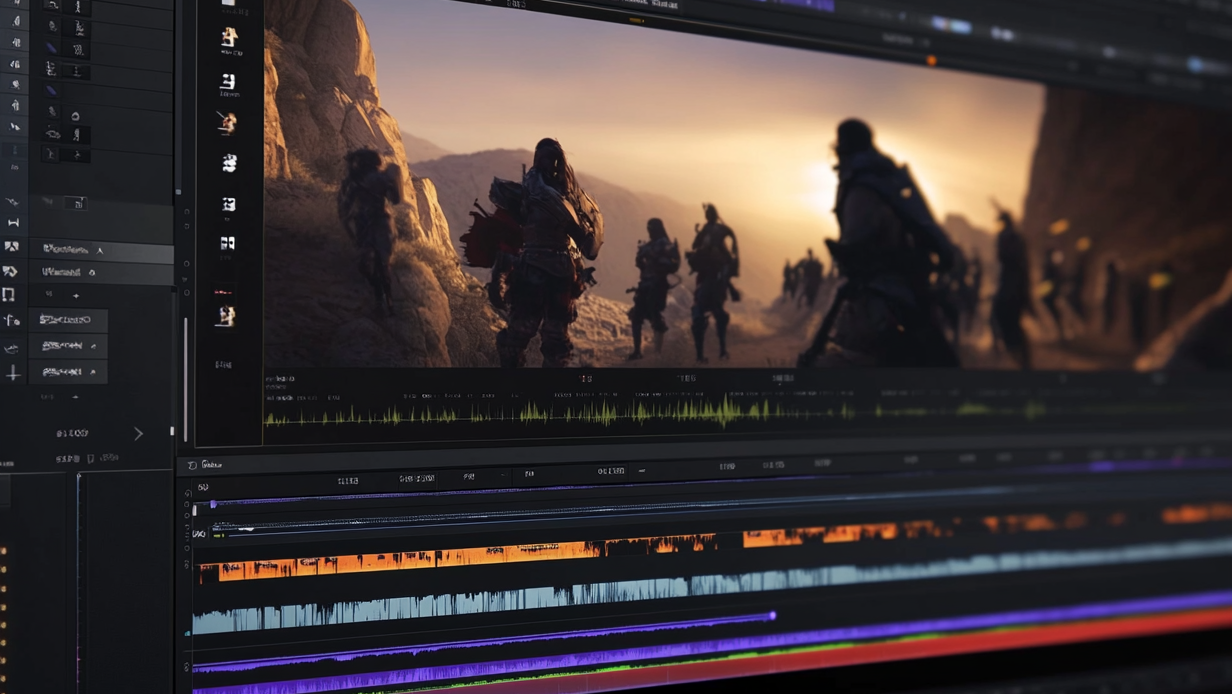Click the purple playhead marker at the timeline start
Image resolution: width=1232 pixels, height=694 pixels.
click(x=213, y=504)
